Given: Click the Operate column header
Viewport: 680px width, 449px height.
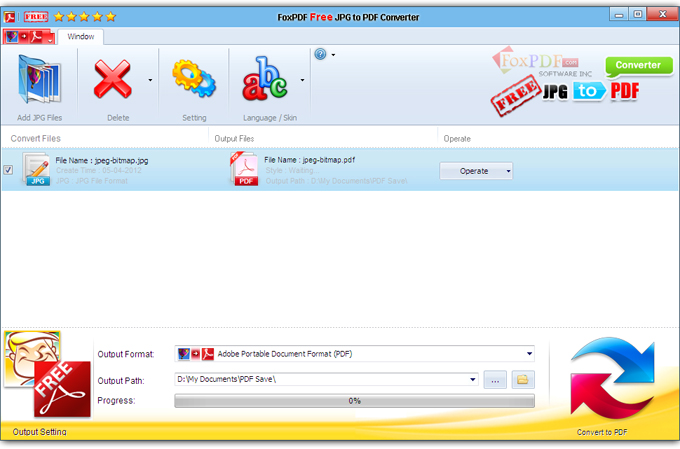Looking at the screenshot, I should 457,139.
